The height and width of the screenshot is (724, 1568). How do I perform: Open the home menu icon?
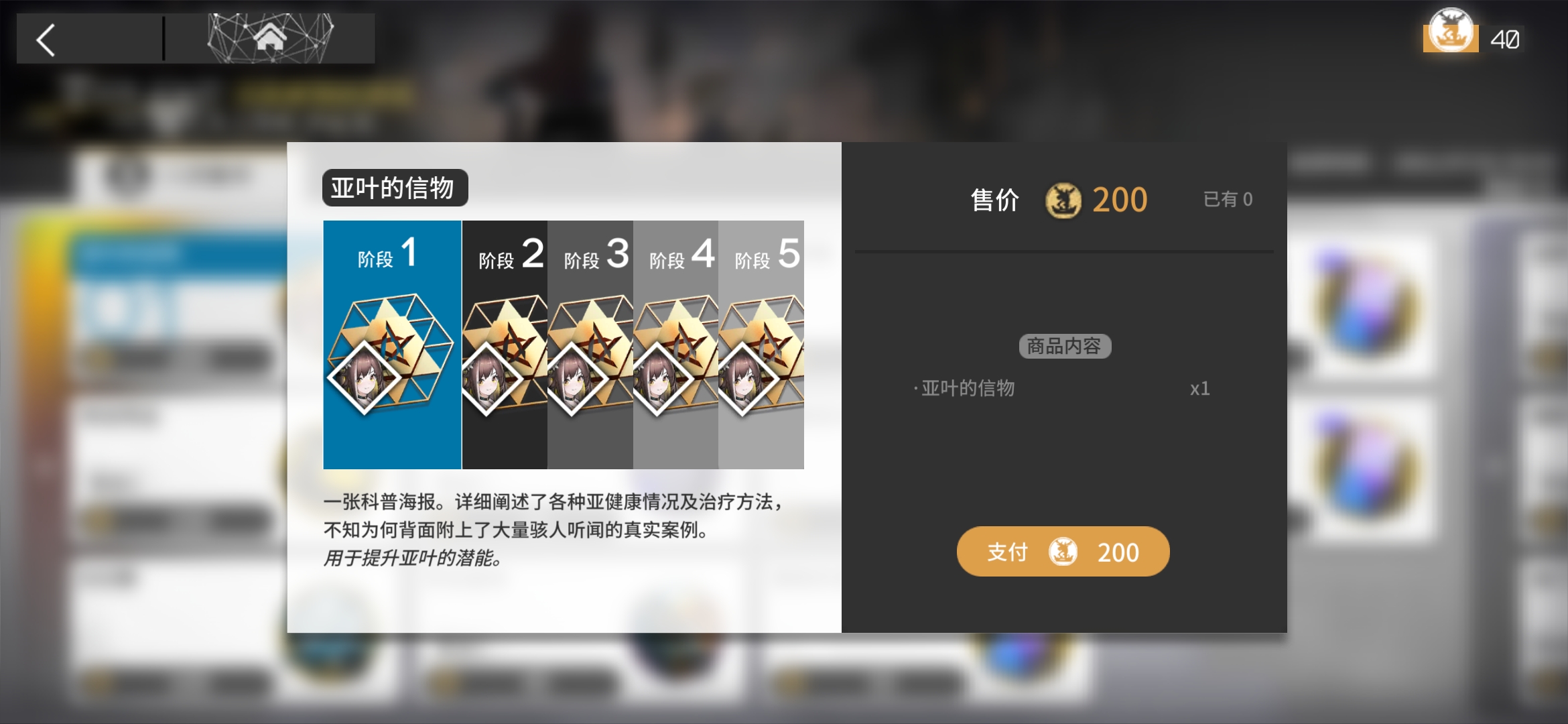(270, 38)
